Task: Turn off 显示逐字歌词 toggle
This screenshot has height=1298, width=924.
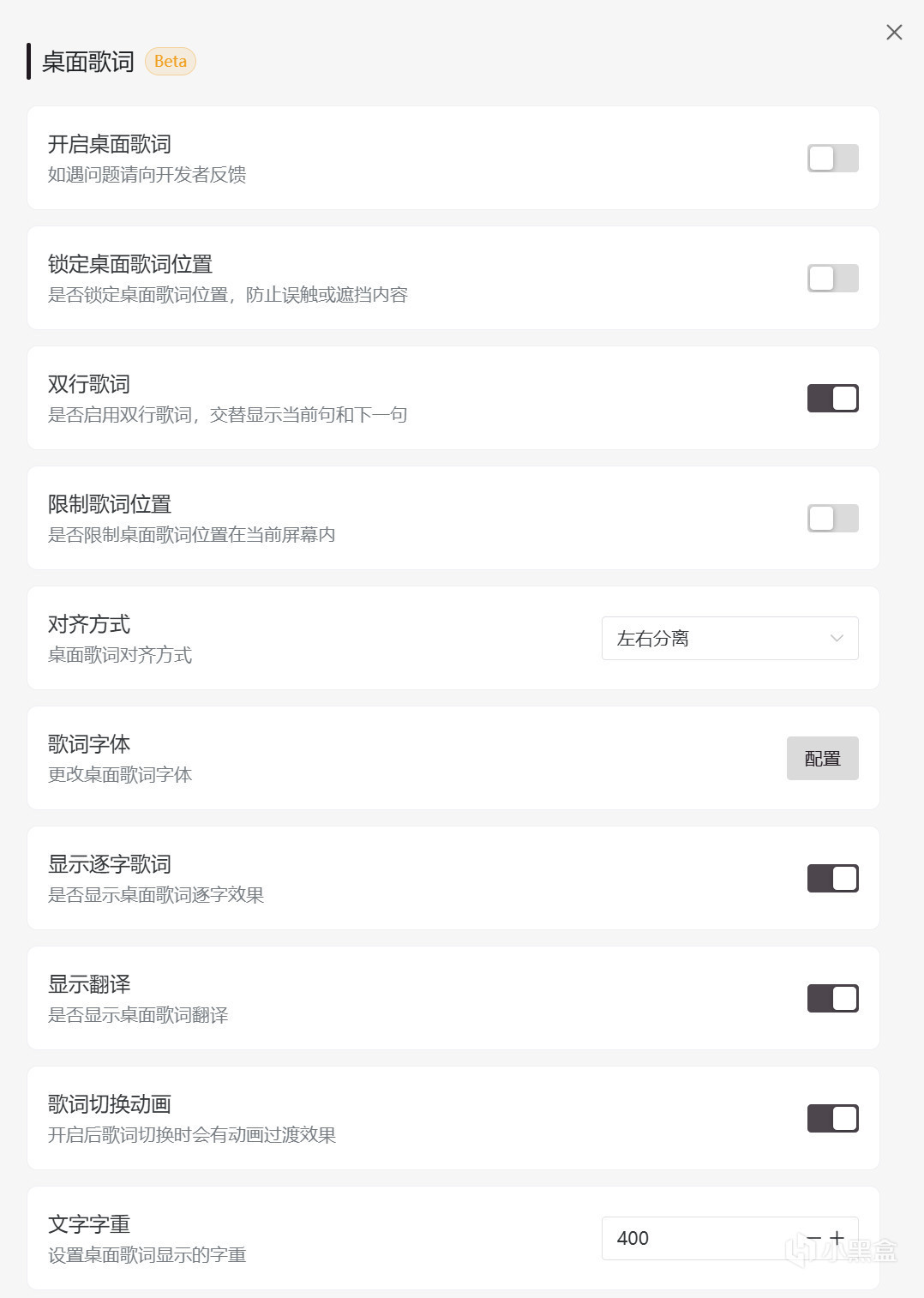Action: click(x=832, y=879)
